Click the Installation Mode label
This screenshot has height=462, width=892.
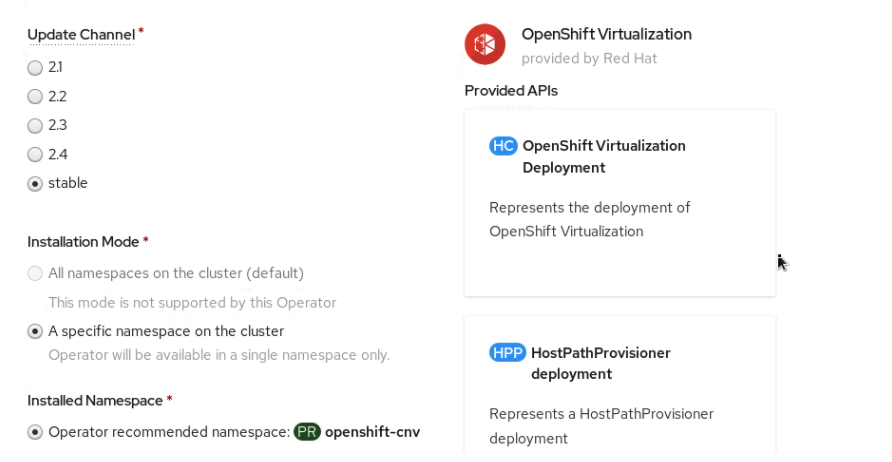(83, 242)
